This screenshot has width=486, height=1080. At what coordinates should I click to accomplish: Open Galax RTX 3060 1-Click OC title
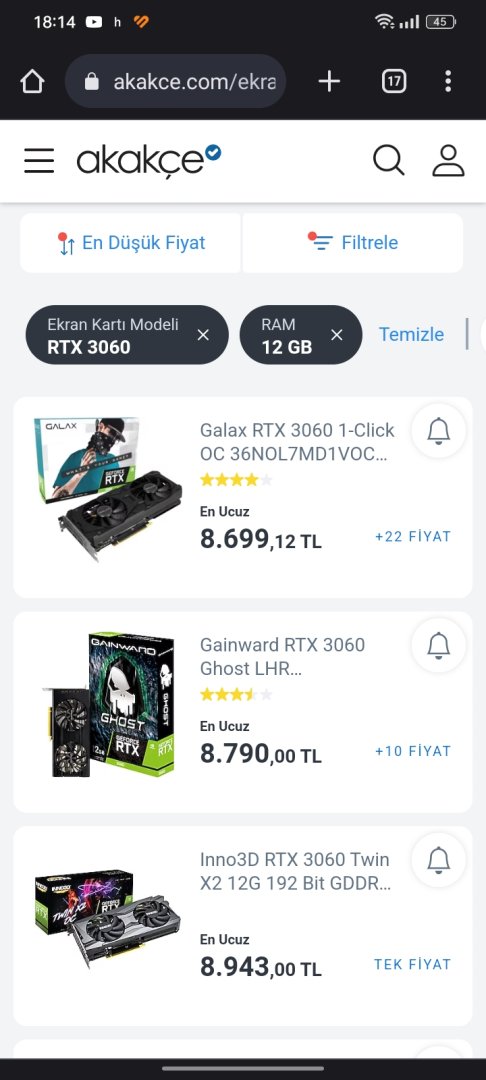(x=297, y=442)
